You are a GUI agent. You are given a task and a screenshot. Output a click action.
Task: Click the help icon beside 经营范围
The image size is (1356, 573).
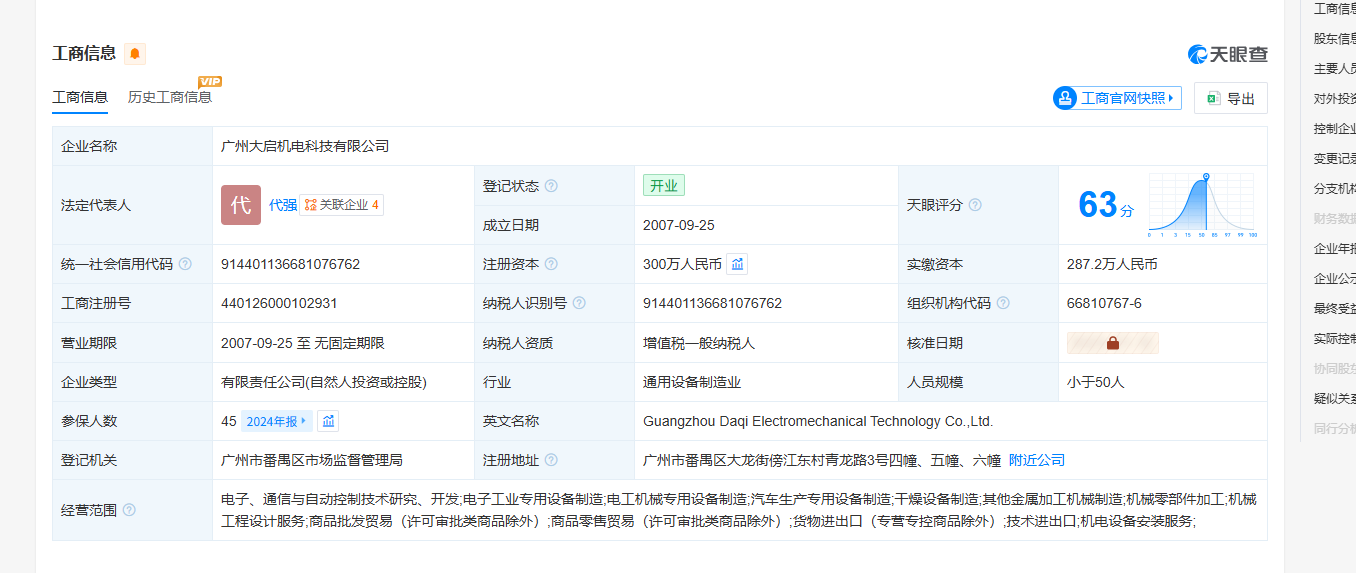point(129,510)
